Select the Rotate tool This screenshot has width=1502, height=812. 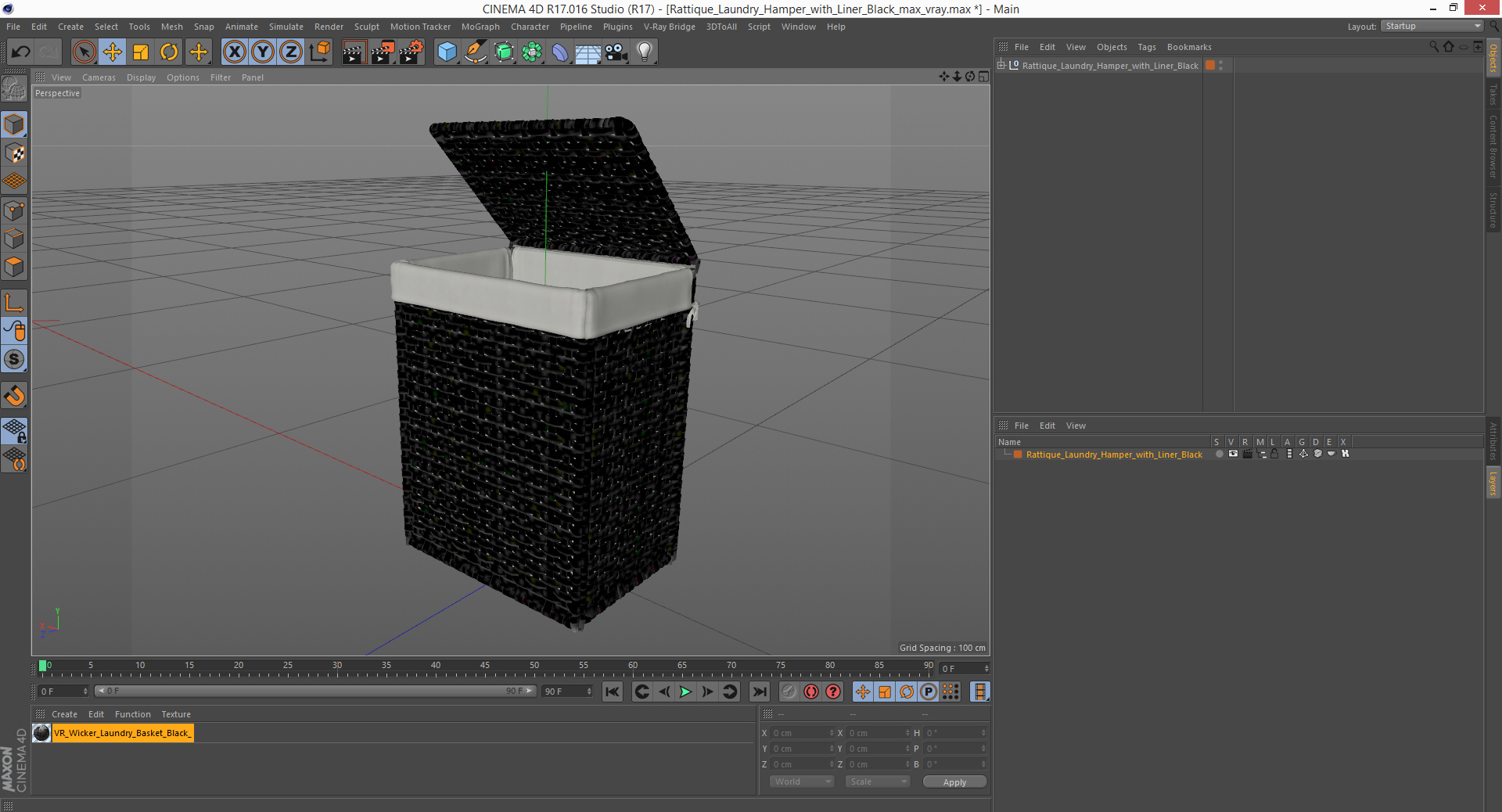[x=169, y=52]
